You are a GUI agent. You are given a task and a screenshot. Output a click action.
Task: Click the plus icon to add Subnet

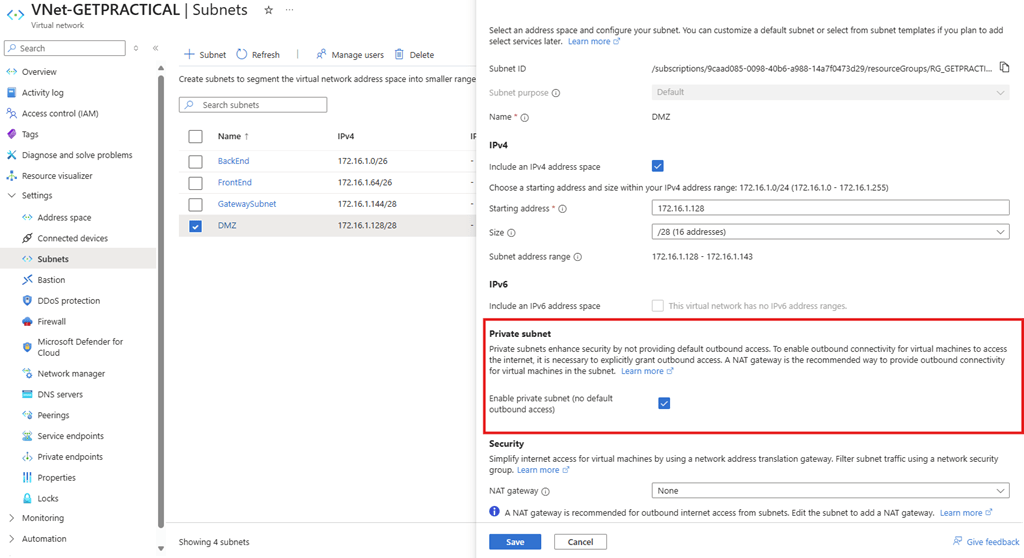pos(189,54)
